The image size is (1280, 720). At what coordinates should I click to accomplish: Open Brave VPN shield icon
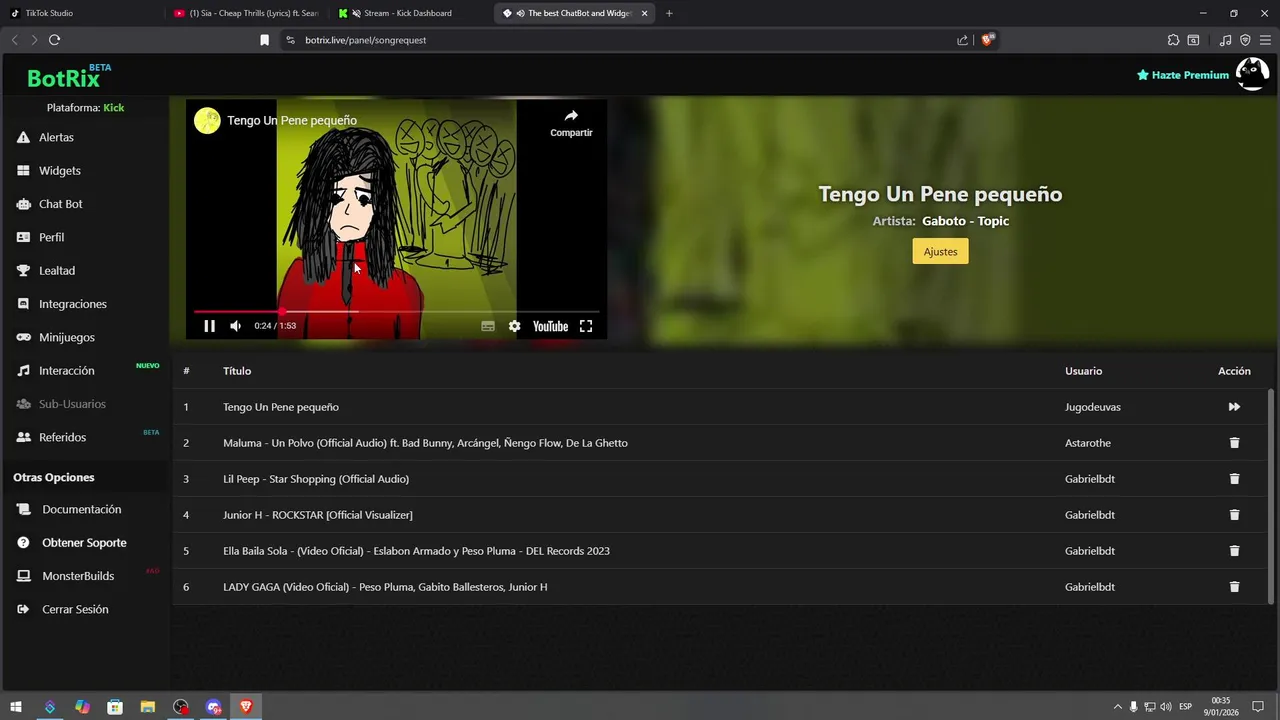(1245, 40)
